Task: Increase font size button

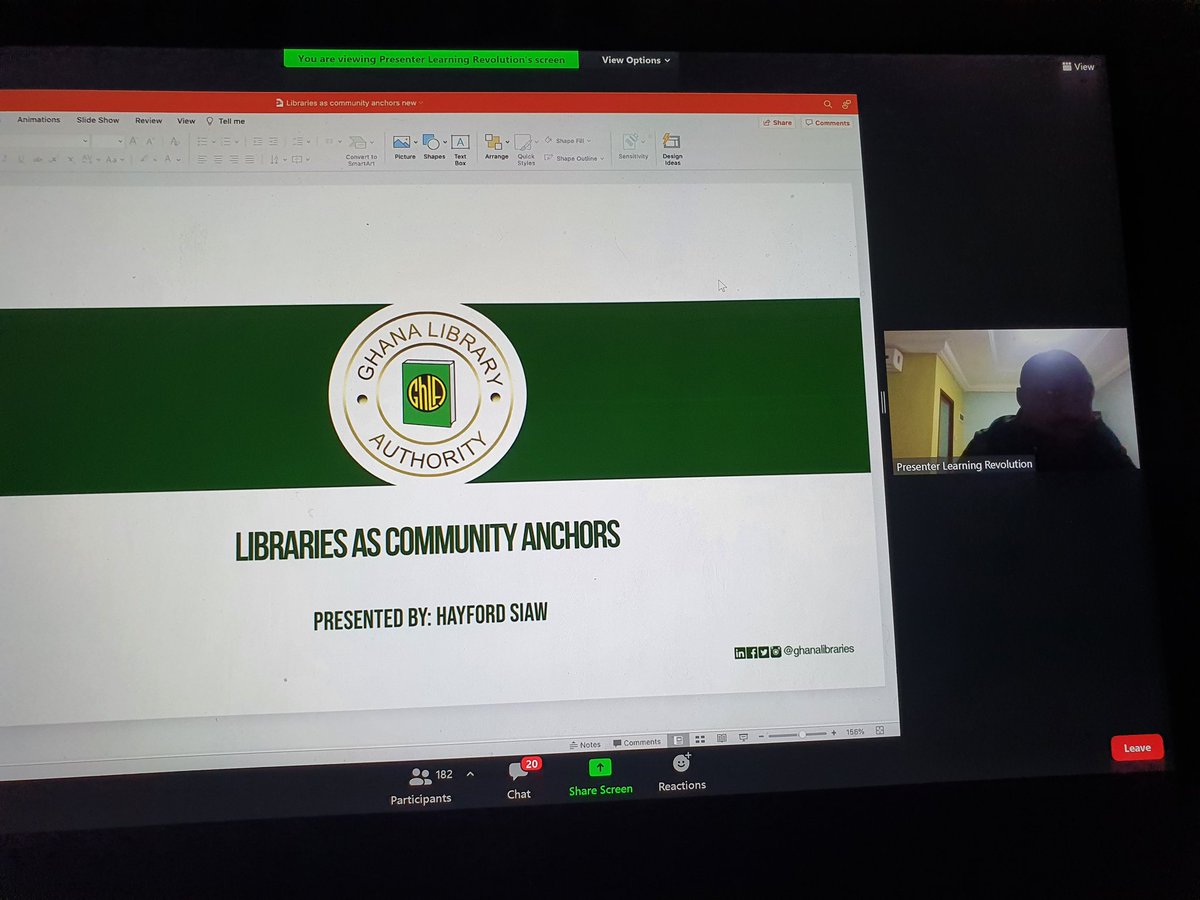Action: tap(133, 141)
